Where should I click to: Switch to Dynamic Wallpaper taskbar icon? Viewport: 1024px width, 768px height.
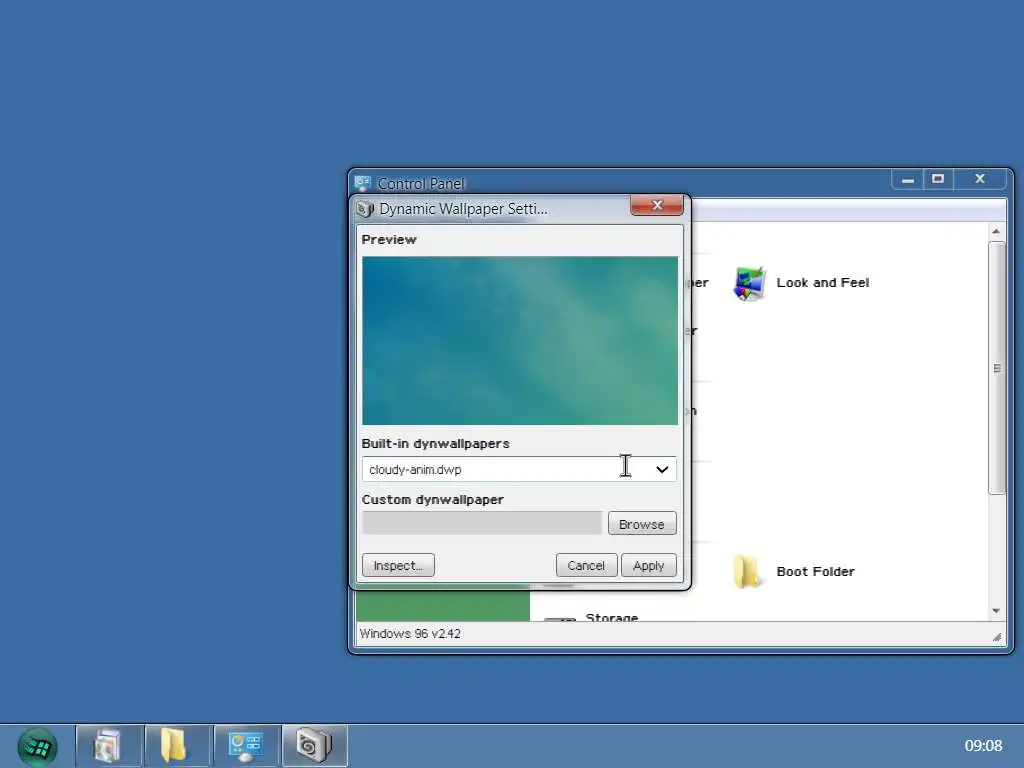click(315, 746)
